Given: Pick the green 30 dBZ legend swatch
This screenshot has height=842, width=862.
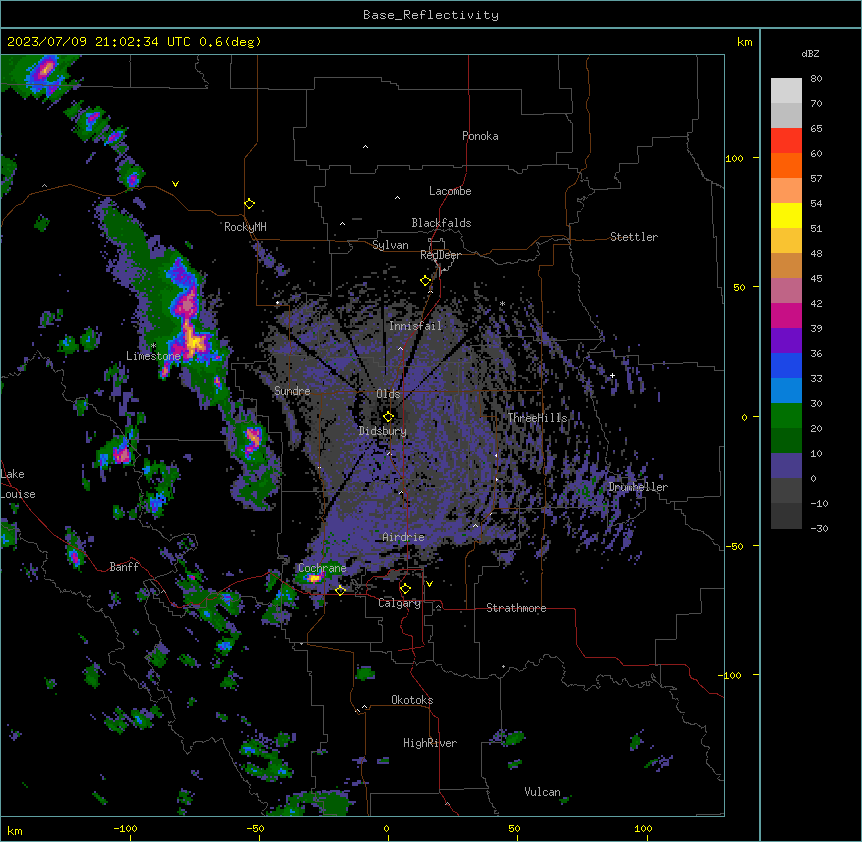Looking at the screenshot, I should (x=786, y=416).
